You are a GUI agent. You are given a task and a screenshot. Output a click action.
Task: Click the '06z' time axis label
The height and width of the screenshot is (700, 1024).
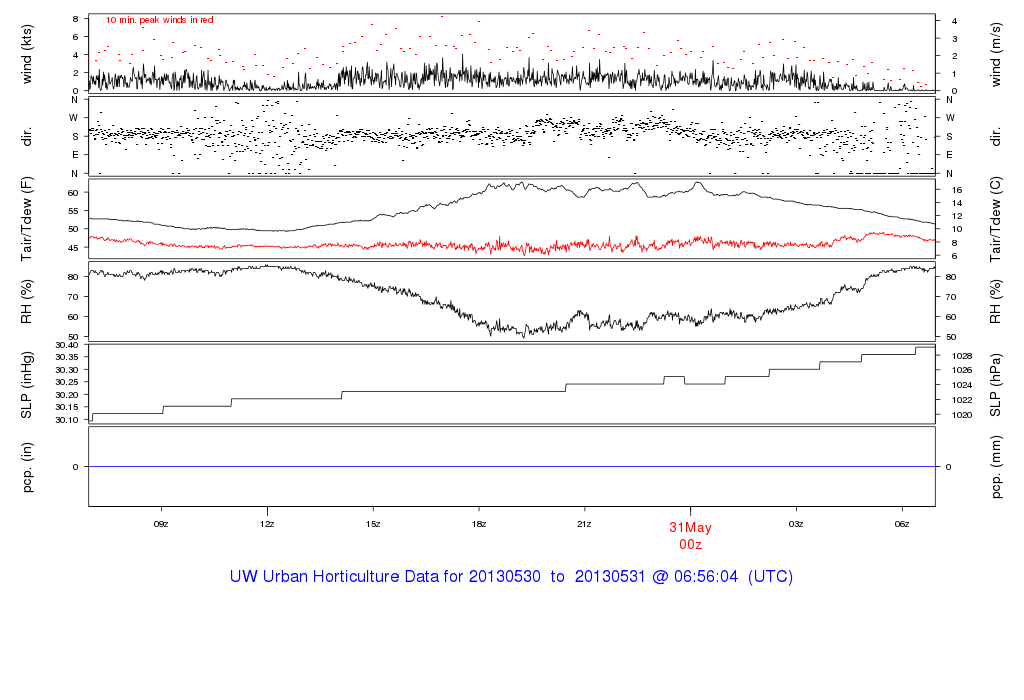(x=902, y=524)
